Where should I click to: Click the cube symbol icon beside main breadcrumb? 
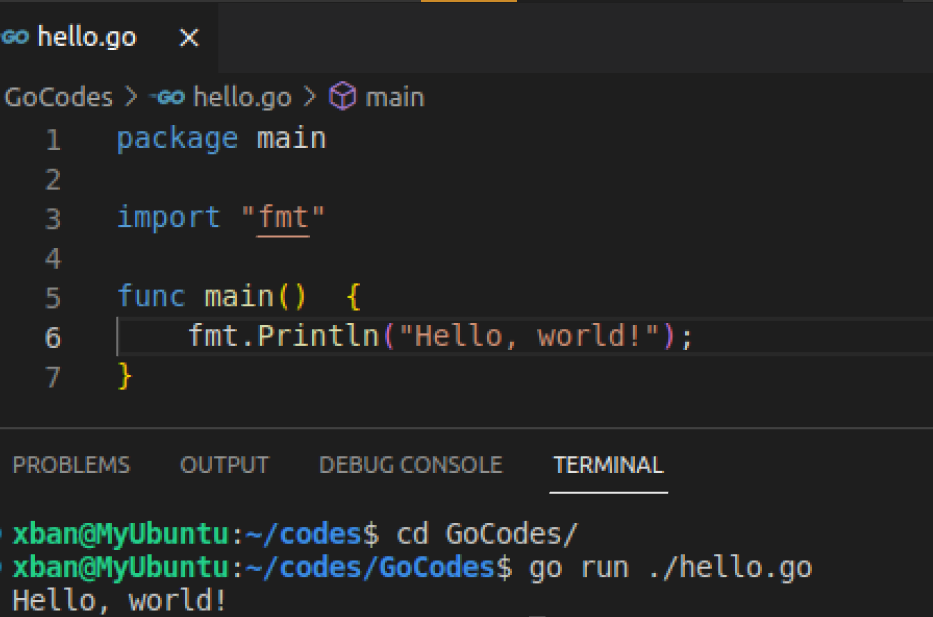coord(342,96)
